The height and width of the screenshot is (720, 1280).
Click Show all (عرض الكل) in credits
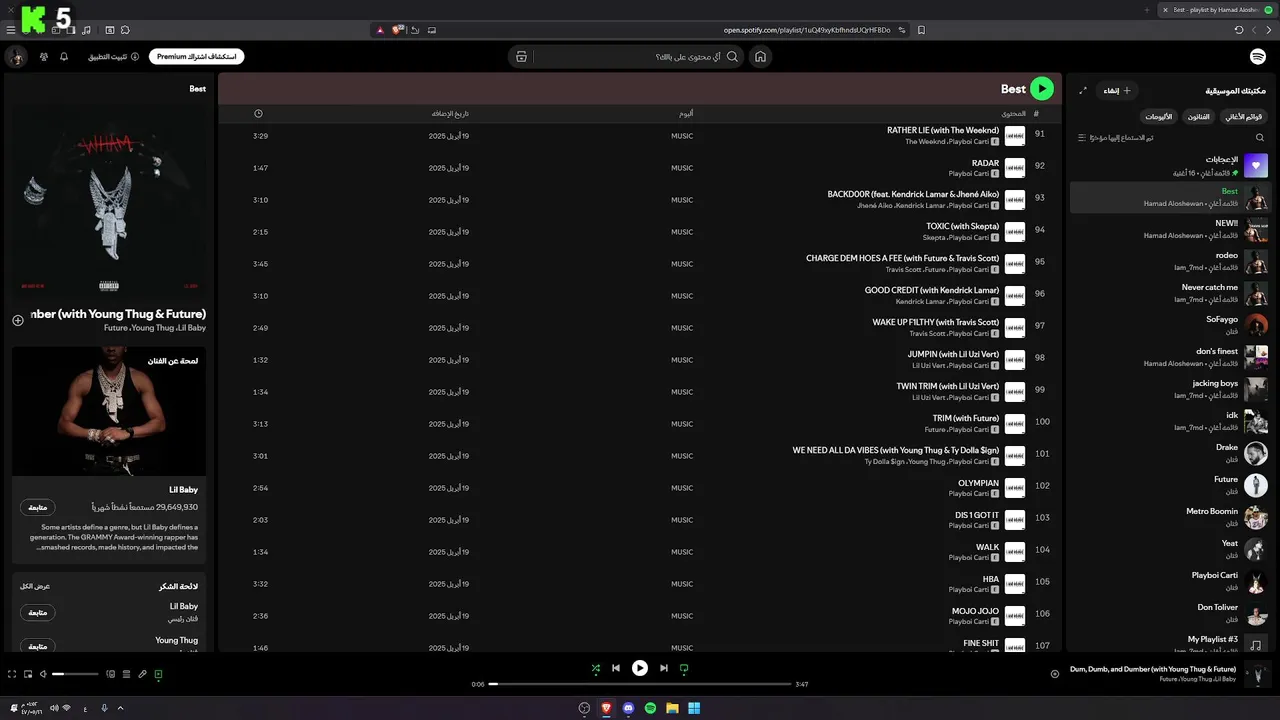point(35,586)
